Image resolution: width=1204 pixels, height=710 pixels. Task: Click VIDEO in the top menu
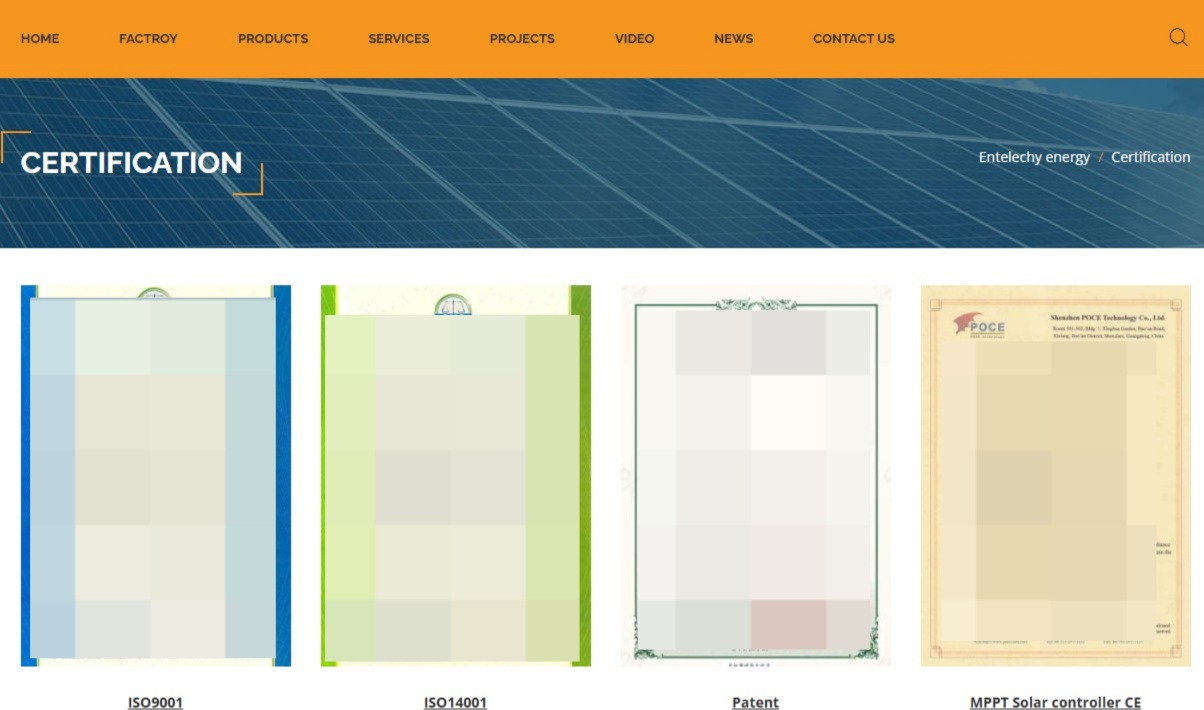click(x=634, y=39)
